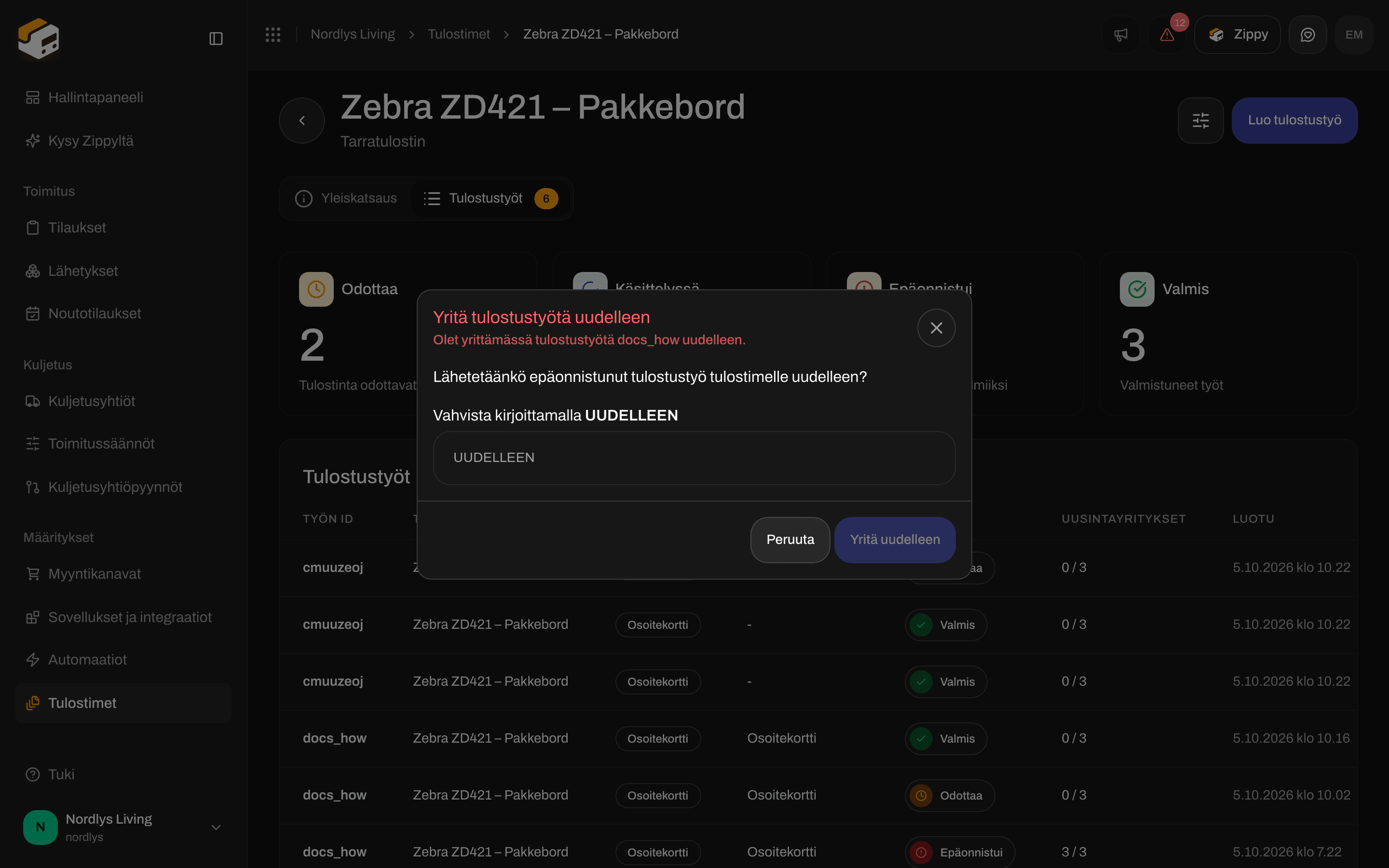This screenshot has width=1389, height=868.
Task: Open the apps grid menu icon
Action: click(272, 34)
